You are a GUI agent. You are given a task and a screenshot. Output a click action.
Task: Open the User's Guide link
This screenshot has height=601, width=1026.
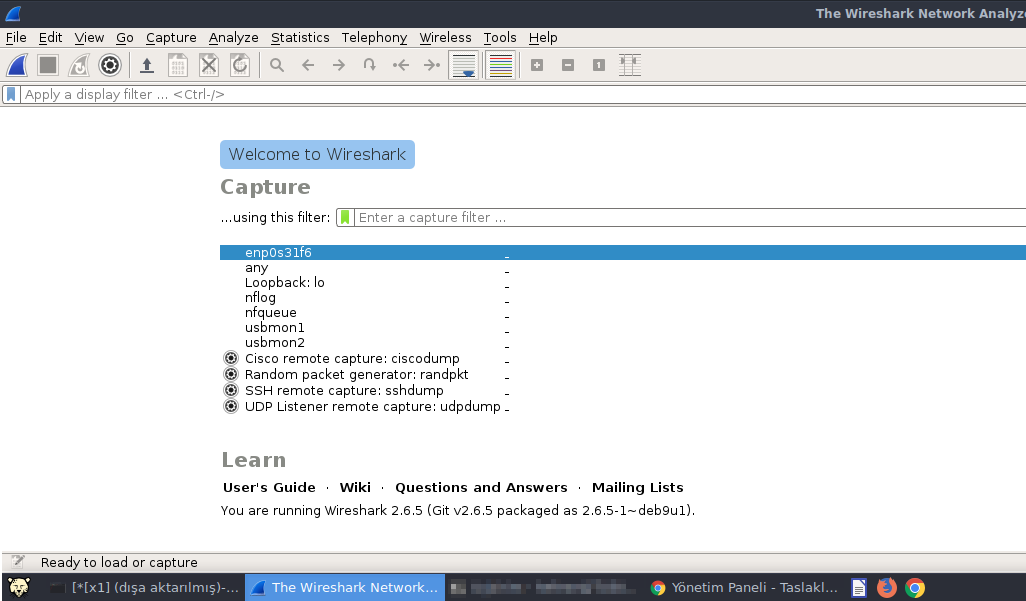[269, 488]
